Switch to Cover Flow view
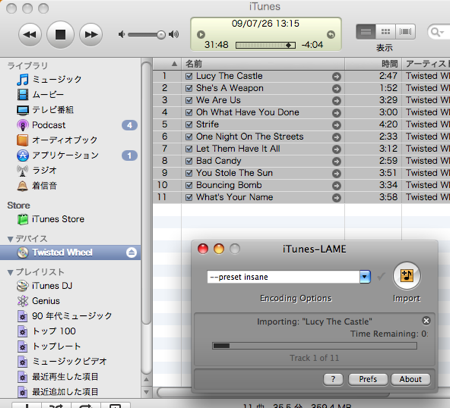 click(x=405, y=32)
